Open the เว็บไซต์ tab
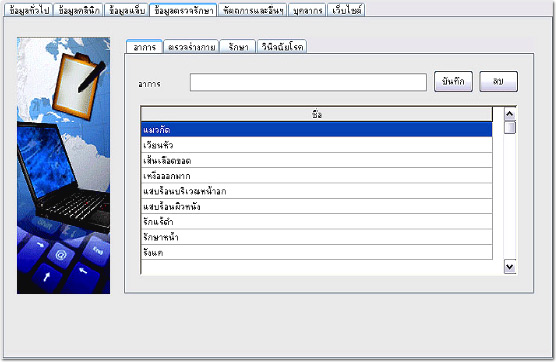 pyautogui.click(x=346, y=10)
